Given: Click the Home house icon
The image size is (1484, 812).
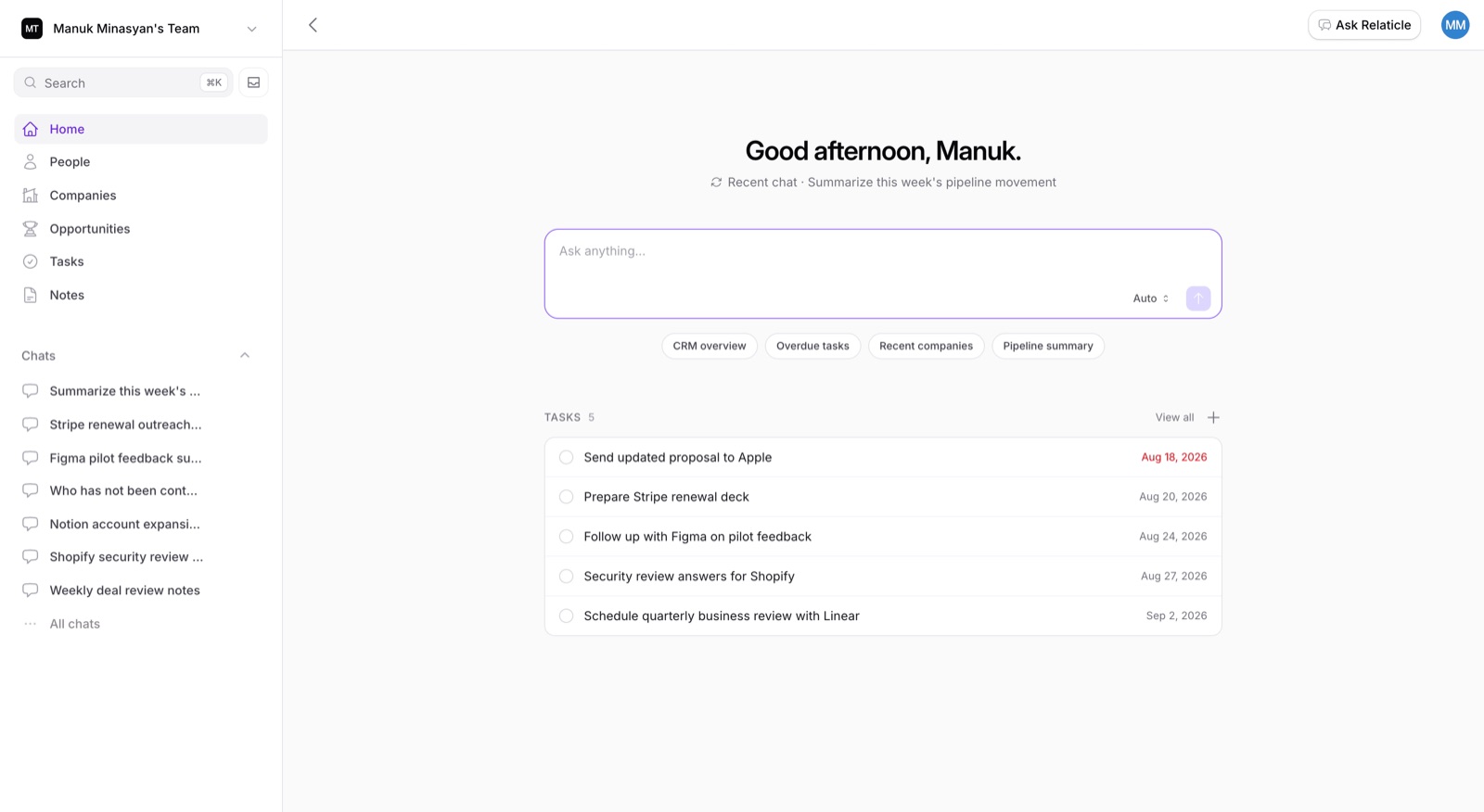Looking at the screenshot, I should (31, 129).
